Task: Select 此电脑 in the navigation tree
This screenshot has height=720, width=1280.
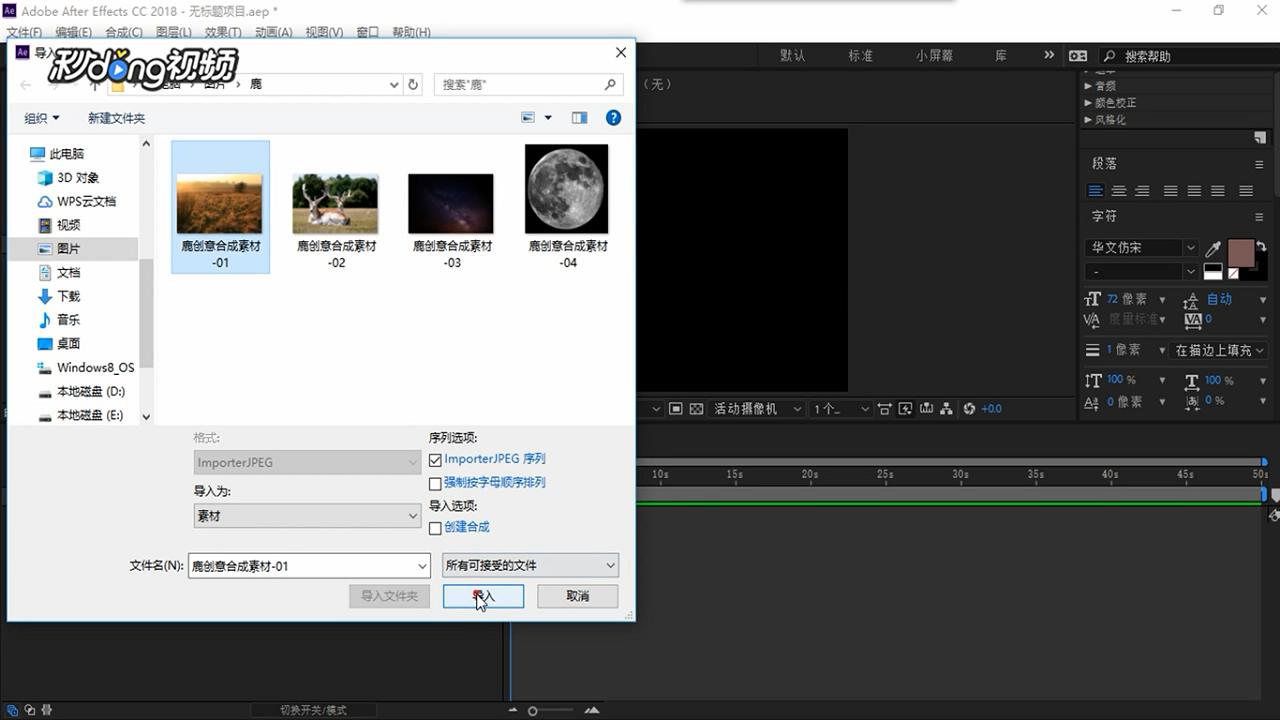Action: click(x=58, y=154)
